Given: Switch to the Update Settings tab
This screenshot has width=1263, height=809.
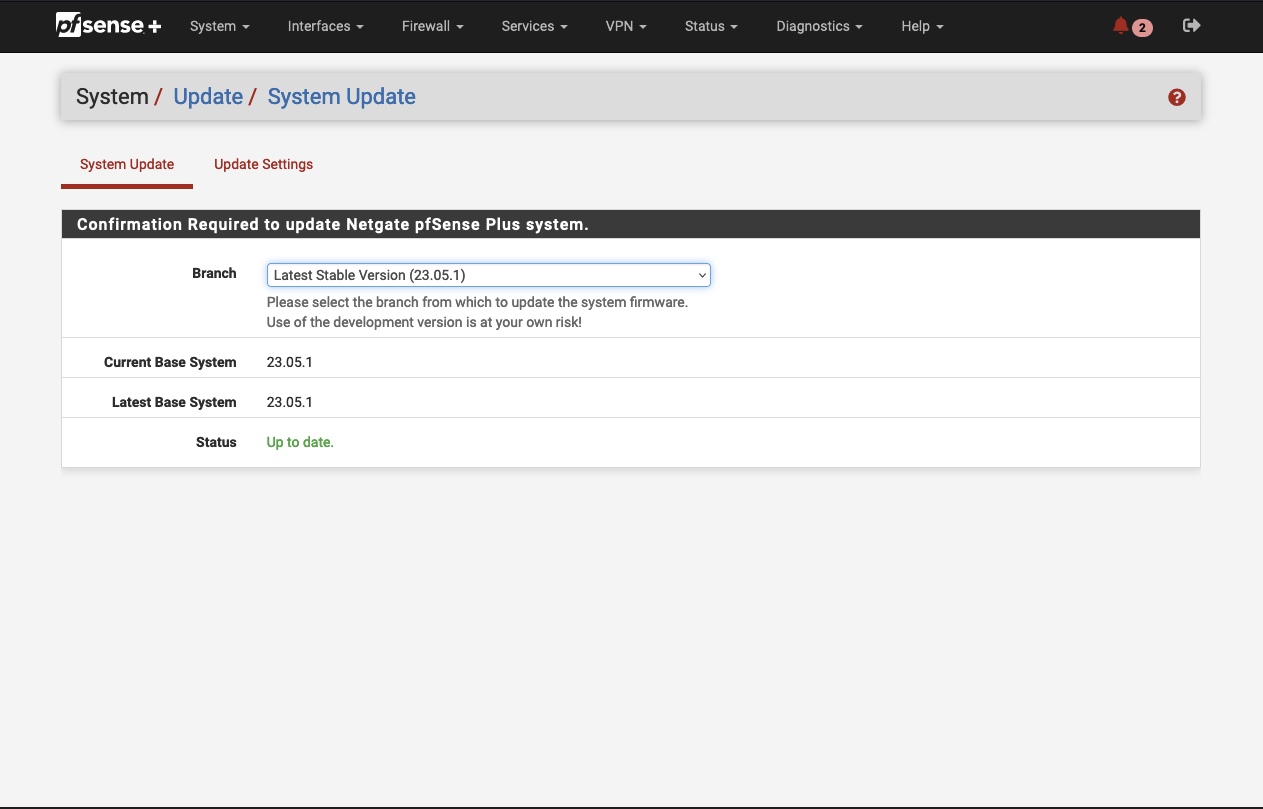Looking at the screenshot, I should [263, 164].
